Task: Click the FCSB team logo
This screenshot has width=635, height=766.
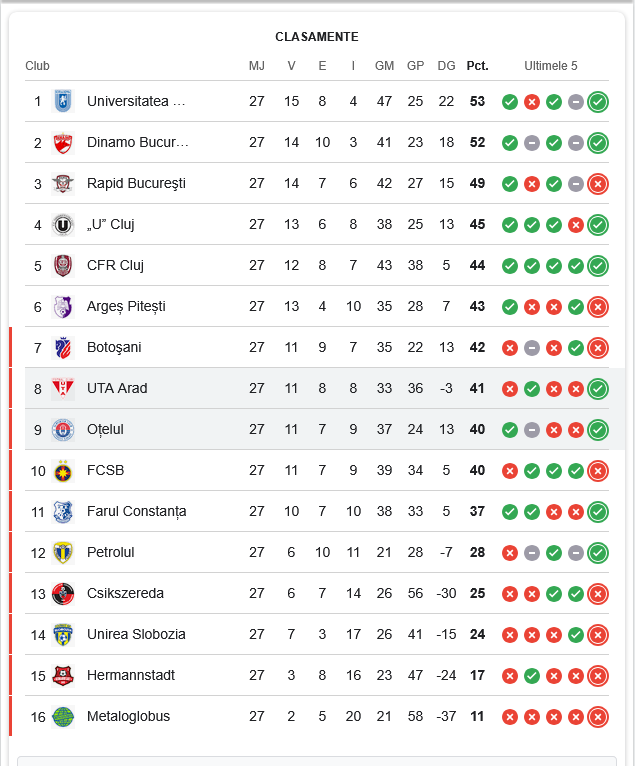Action: coord(63,470)
